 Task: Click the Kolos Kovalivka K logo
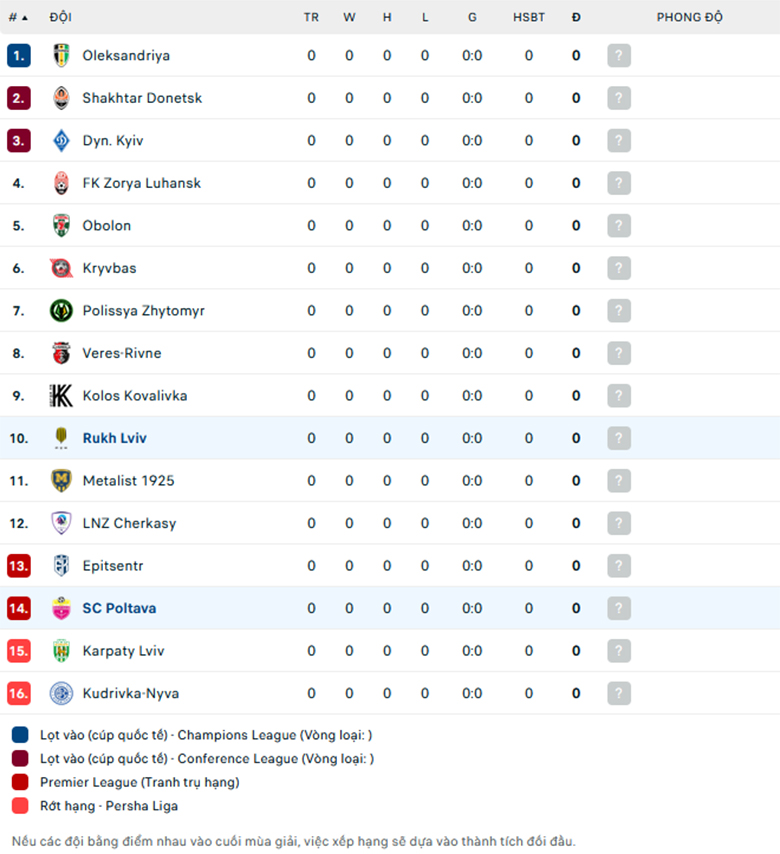click(x=62, y=395)
